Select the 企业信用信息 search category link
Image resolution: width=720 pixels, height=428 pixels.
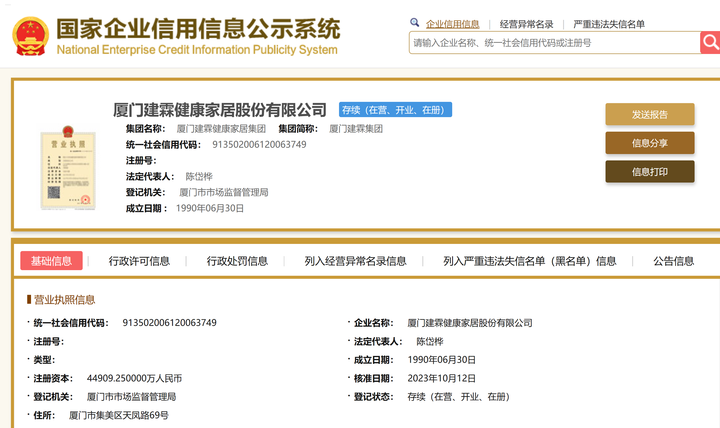tap(452, 24)
